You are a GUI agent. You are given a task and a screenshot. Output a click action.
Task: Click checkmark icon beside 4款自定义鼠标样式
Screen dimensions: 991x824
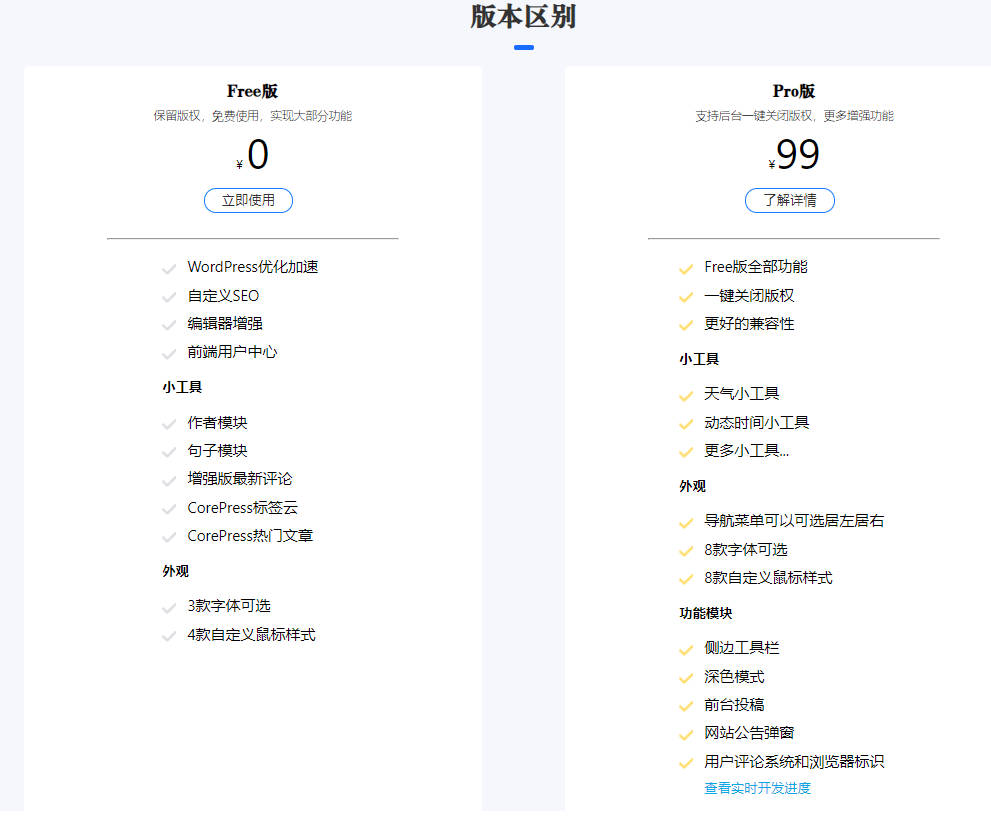[169, 636]
